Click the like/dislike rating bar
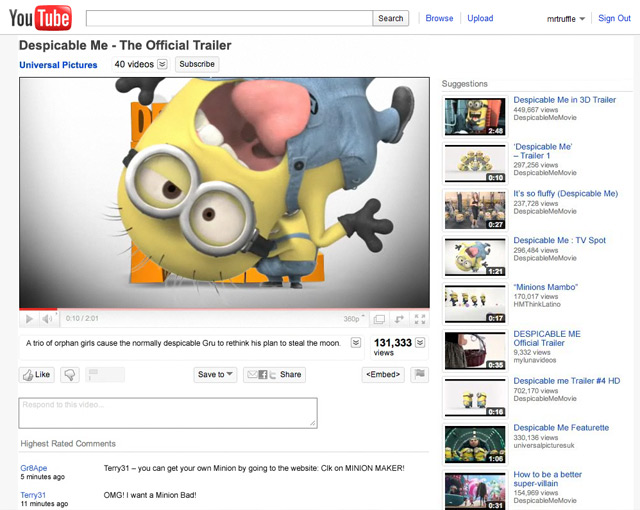Screen dimensions: 640x510 [x=105, y=375]
